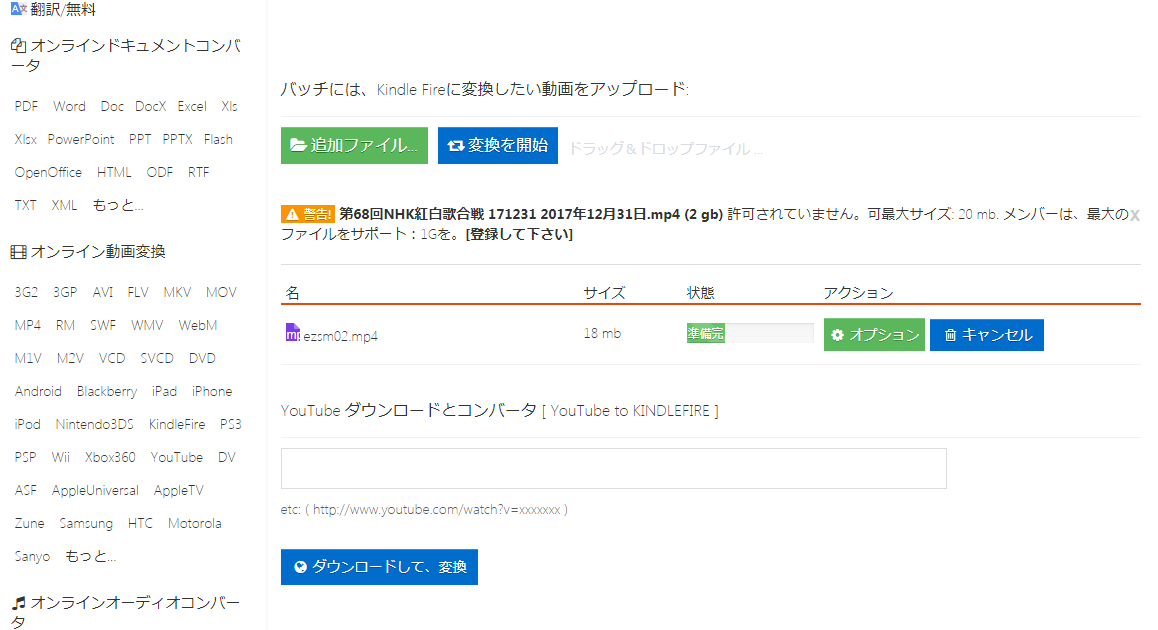
Task: Choose the AVI video format
Action: point(103,292)
